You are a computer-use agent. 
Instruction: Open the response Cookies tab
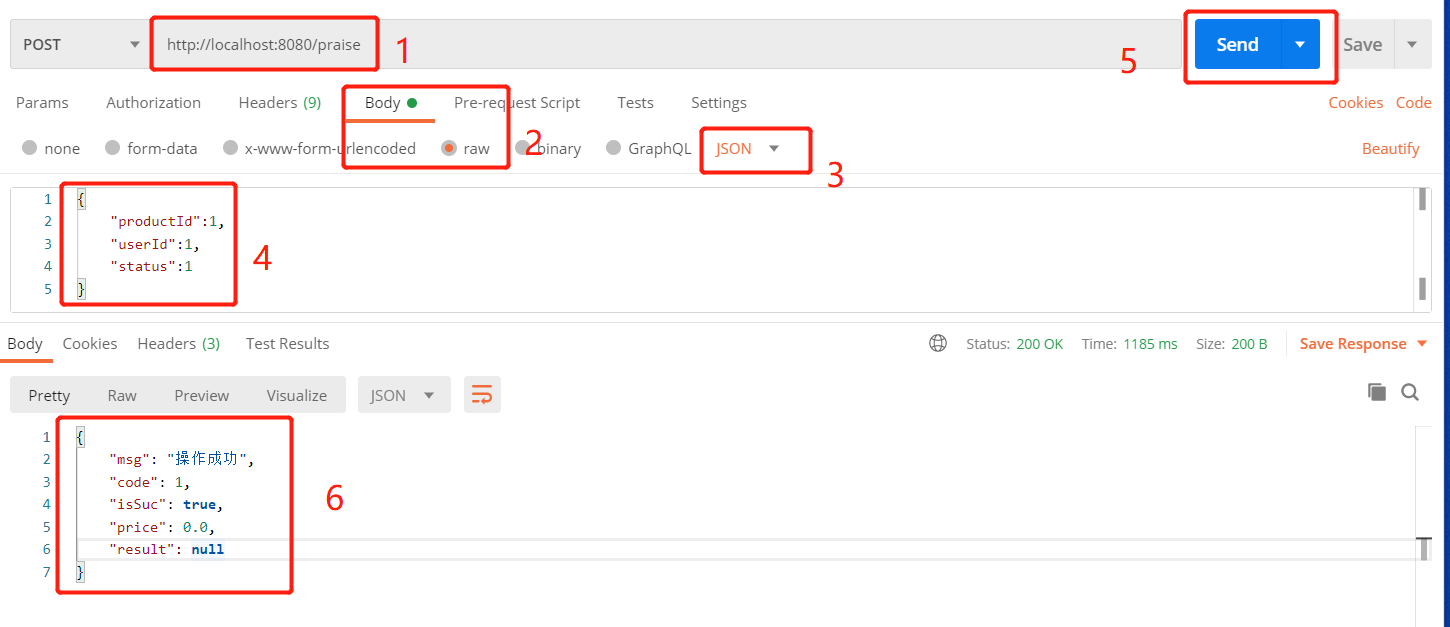point(90,344)
